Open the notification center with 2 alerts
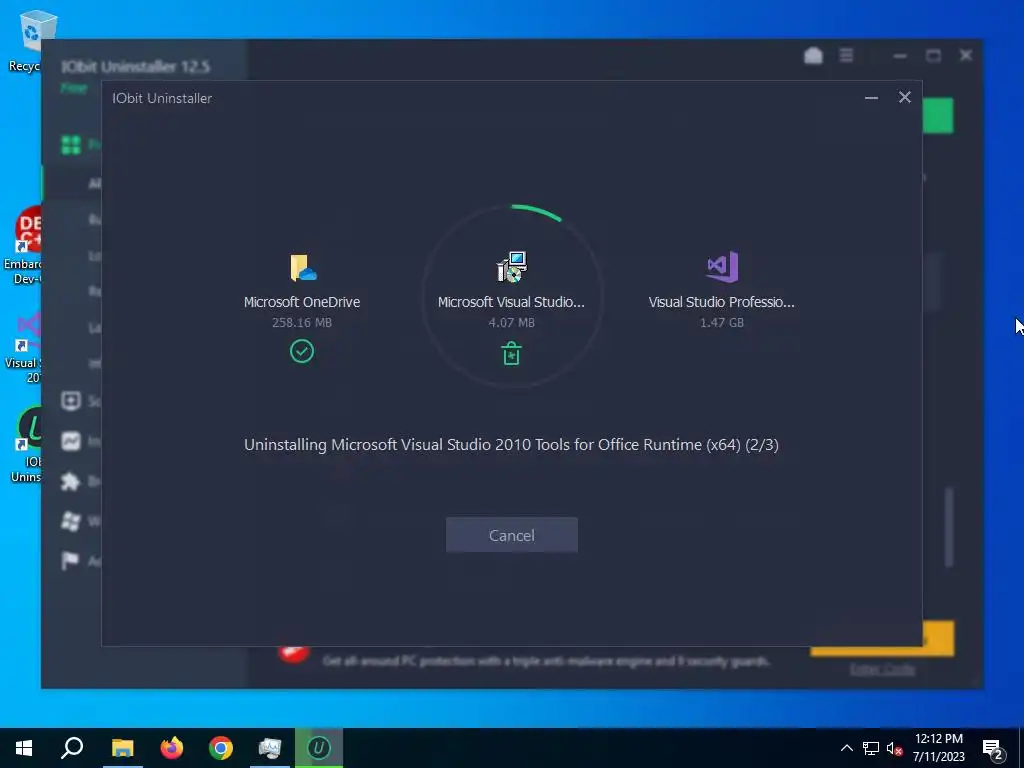 [x=994, y=749]
